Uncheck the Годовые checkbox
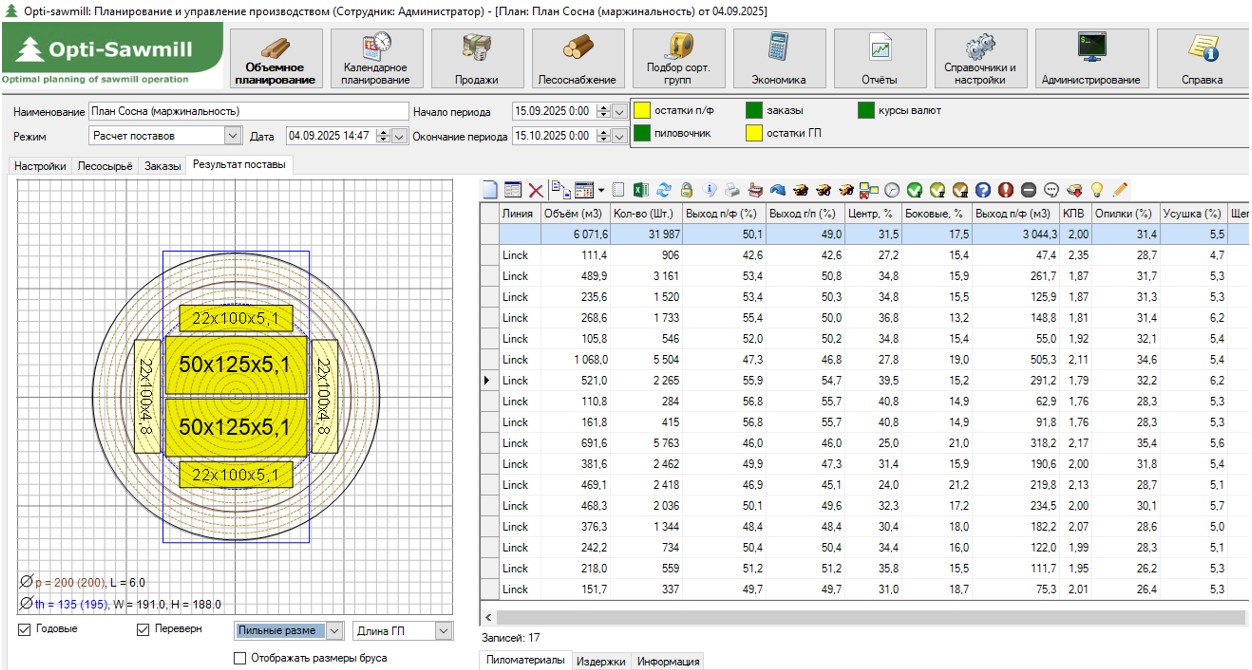Viewport: 1252px width, 670px height. pyautogui.click(x=25, y=630)
